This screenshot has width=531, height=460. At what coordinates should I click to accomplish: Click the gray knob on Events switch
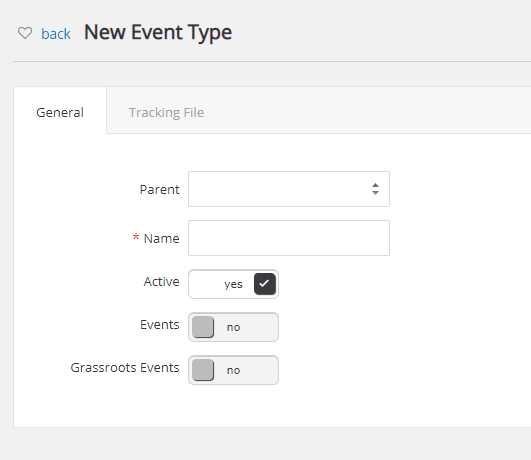203,327
